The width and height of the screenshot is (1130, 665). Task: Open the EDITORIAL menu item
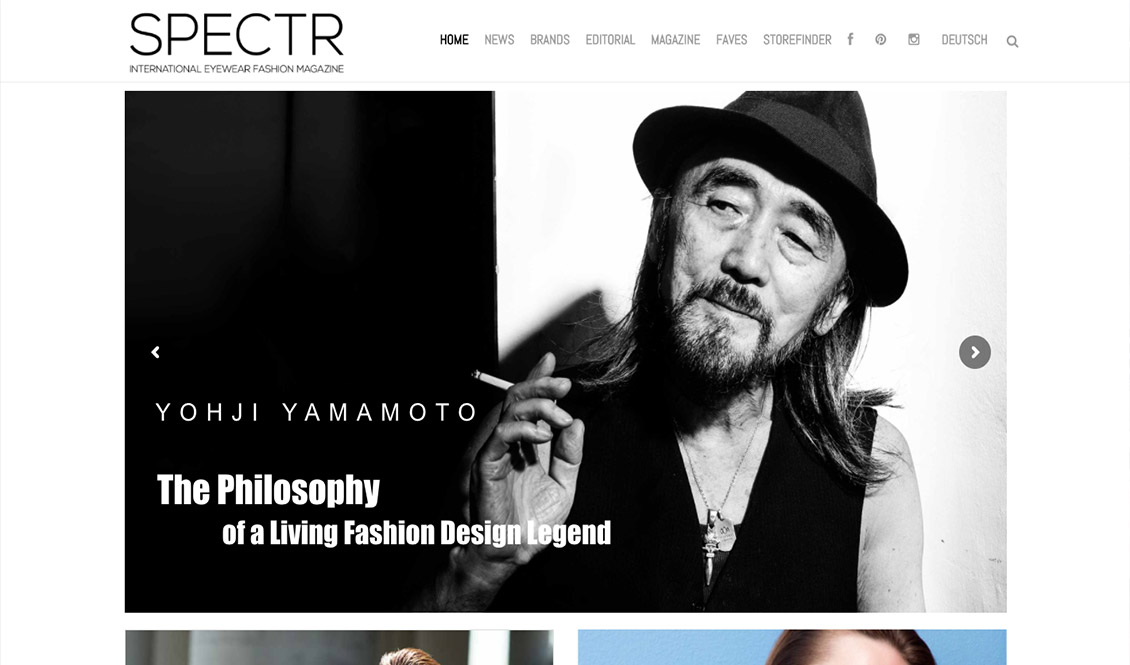[x=610, y=40]
